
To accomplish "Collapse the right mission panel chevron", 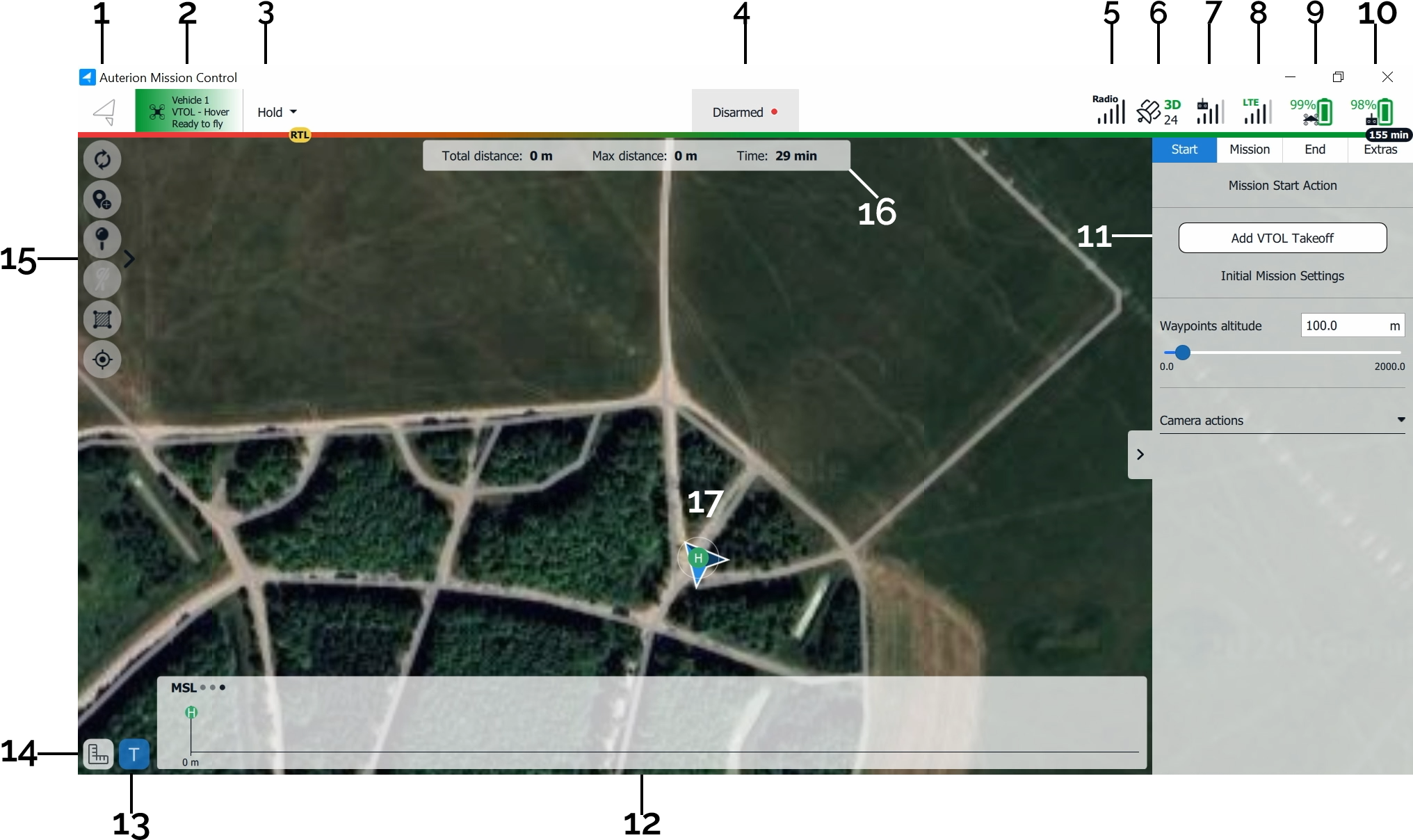I will click(x=1140, y=454).
